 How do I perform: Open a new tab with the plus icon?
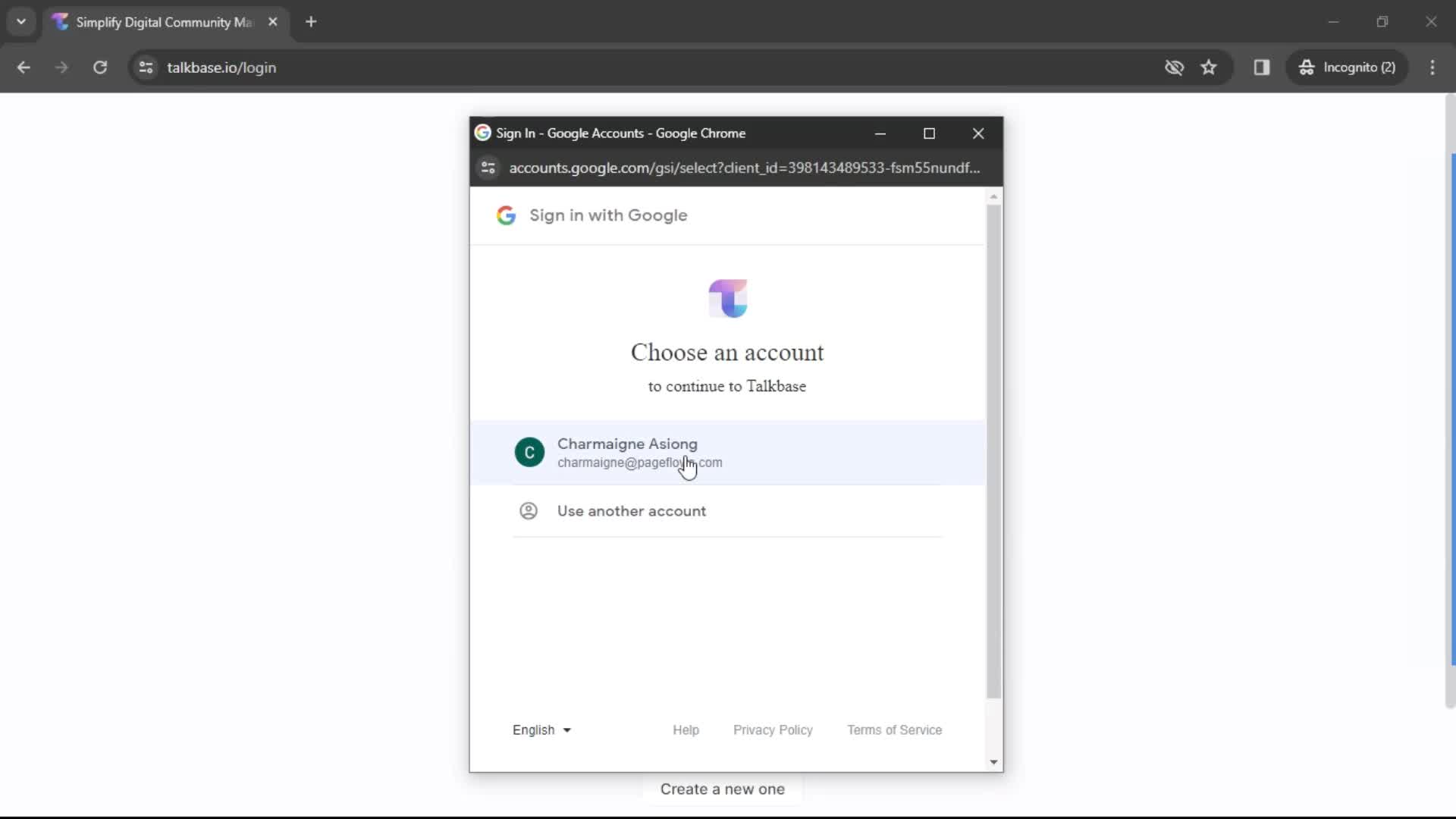311,22
